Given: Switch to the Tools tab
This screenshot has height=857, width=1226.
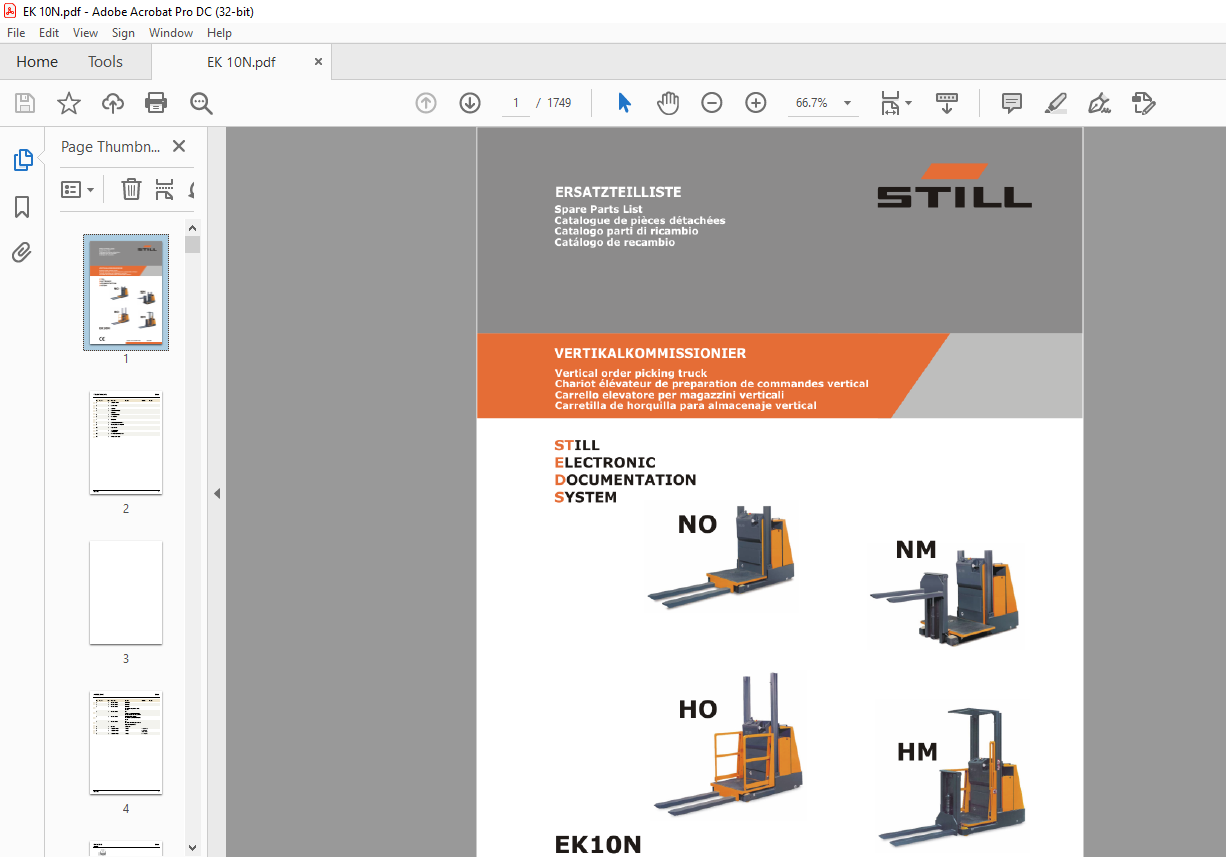Looking at the screenshot, I should click(105, 62).
